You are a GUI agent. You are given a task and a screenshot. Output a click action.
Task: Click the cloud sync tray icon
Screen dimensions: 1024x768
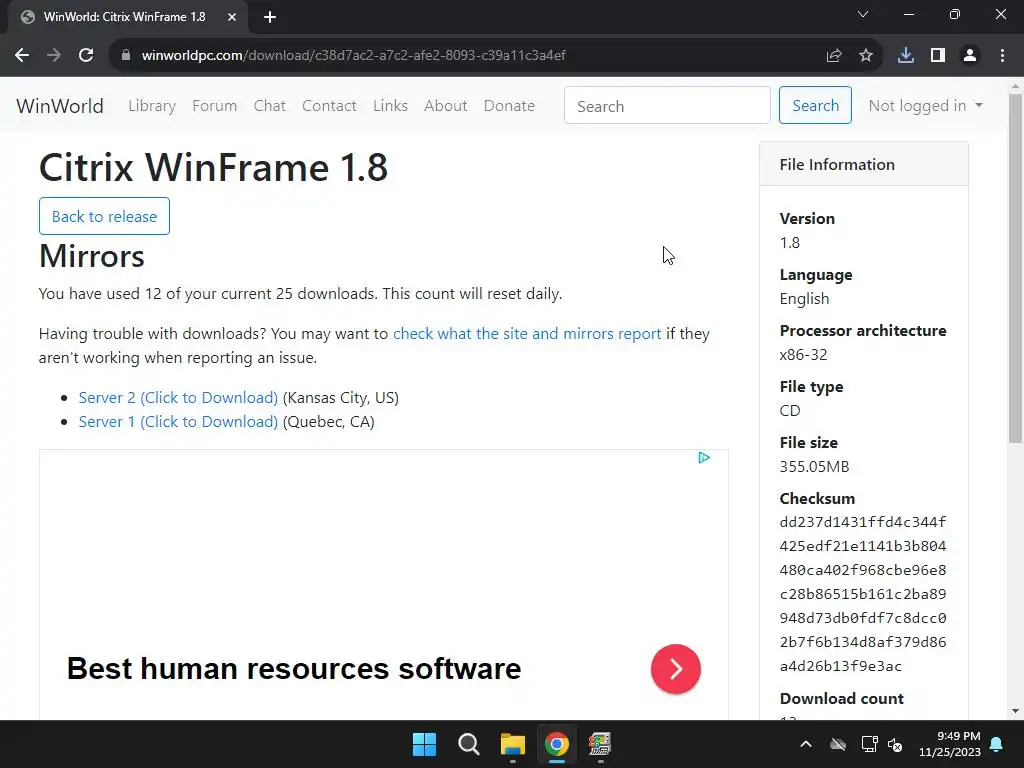click(x=838, y=744)
